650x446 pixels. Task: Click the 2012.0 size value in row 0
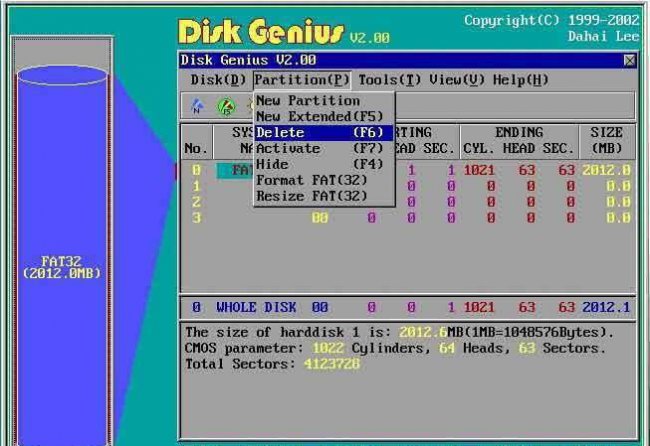pos(606,170)
